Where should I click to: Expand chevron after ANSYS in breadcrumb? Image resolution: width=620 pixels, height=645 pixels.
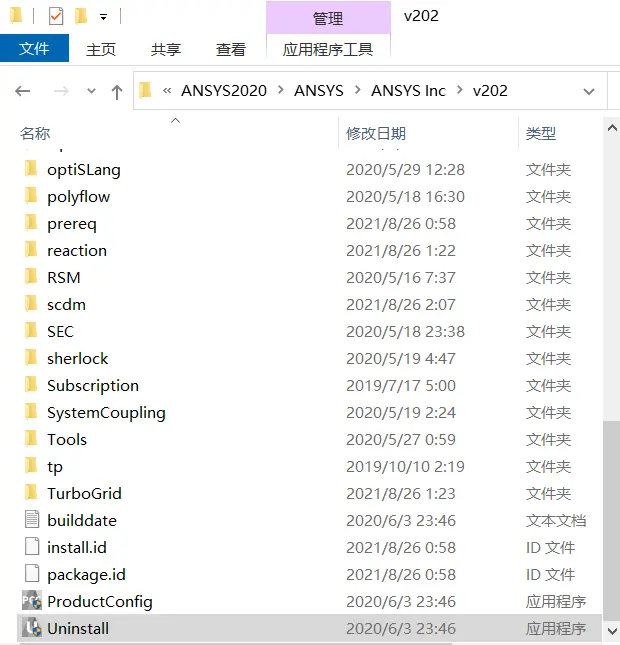tap(358, 90)
